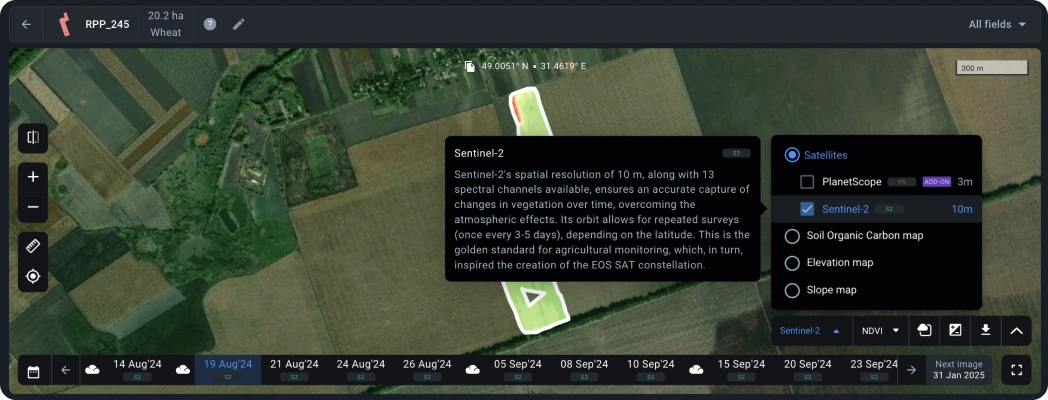Open the calendar date picker

(x=33, y=371)
